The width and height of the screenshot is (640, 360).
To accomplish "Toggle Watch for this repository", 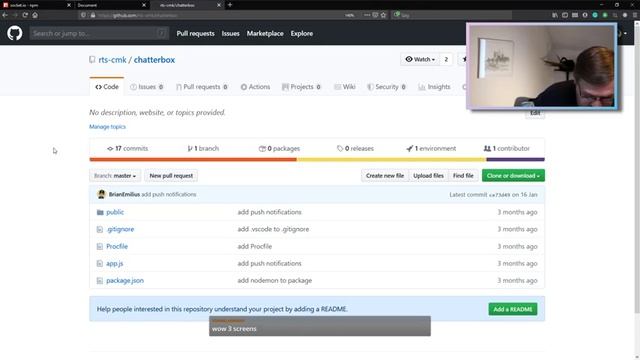I will 420,59.
